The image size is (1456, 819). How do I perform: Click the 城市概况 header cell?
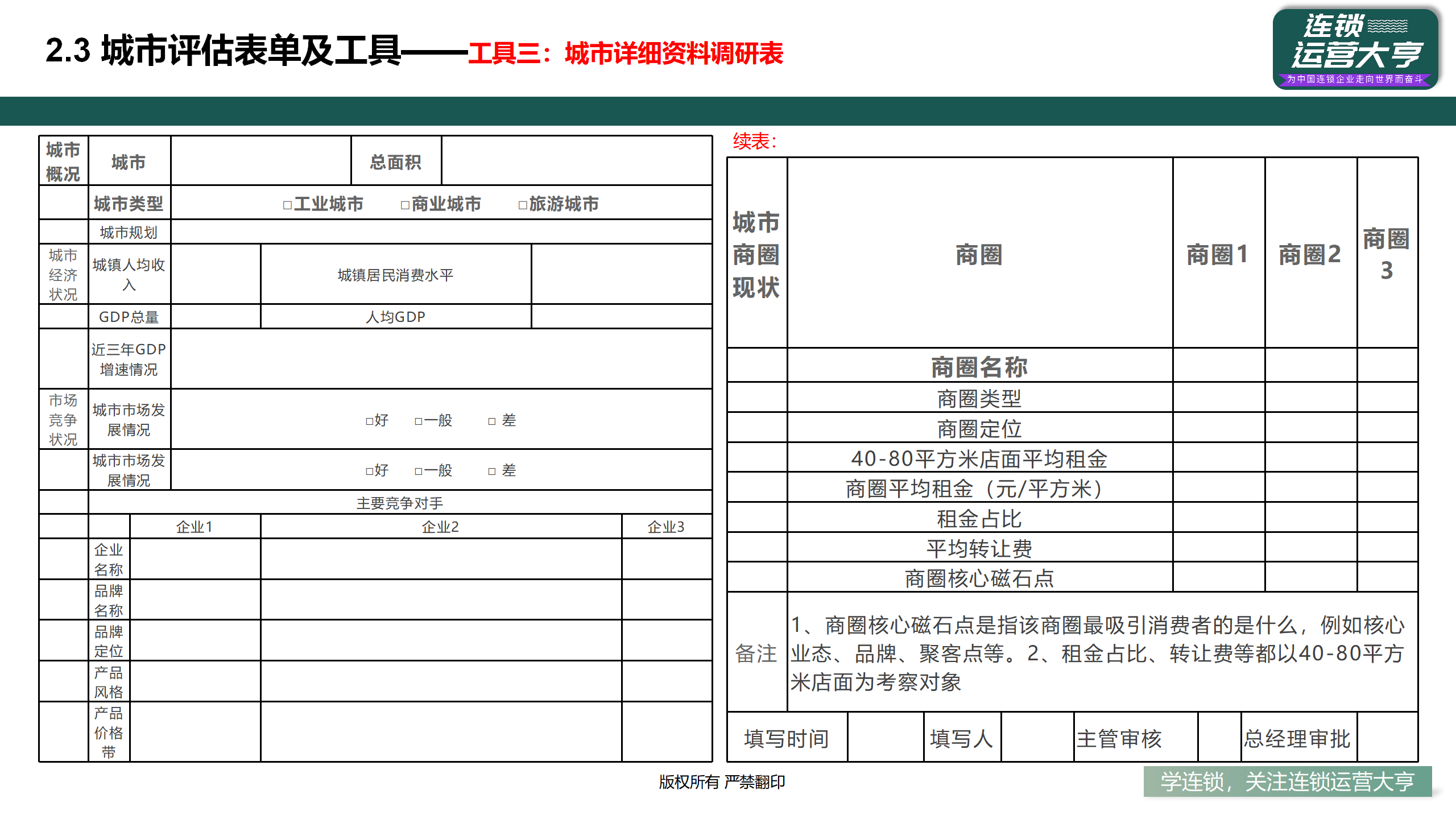tap(64, 161)
